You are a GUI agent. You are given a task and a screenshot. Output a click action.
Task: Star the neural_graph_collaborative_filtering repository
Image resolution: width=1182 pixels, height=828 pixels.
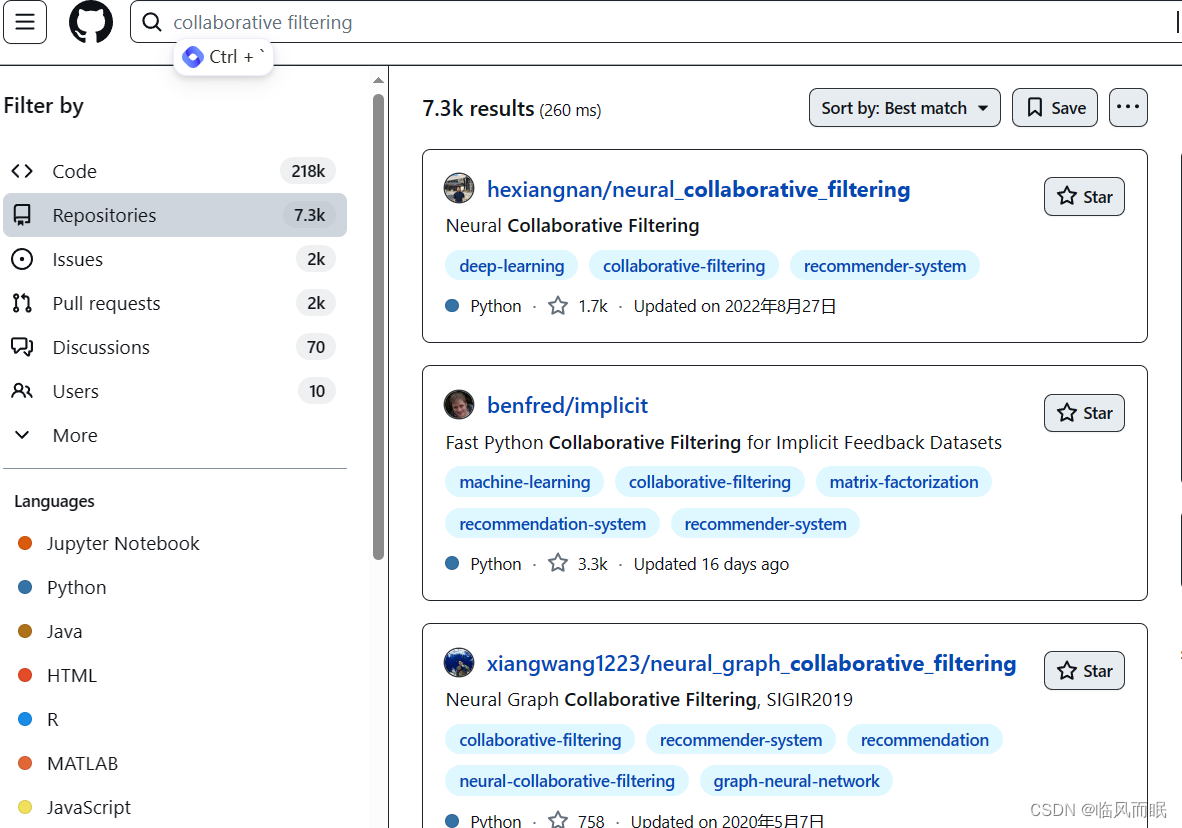click(x=1084, y=671)
